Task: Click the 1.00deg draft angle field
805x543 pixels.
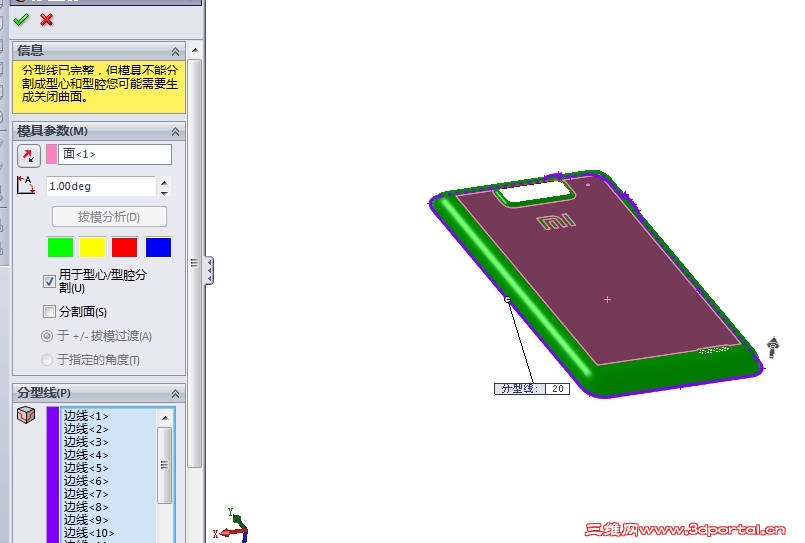Action: point(101,186)
